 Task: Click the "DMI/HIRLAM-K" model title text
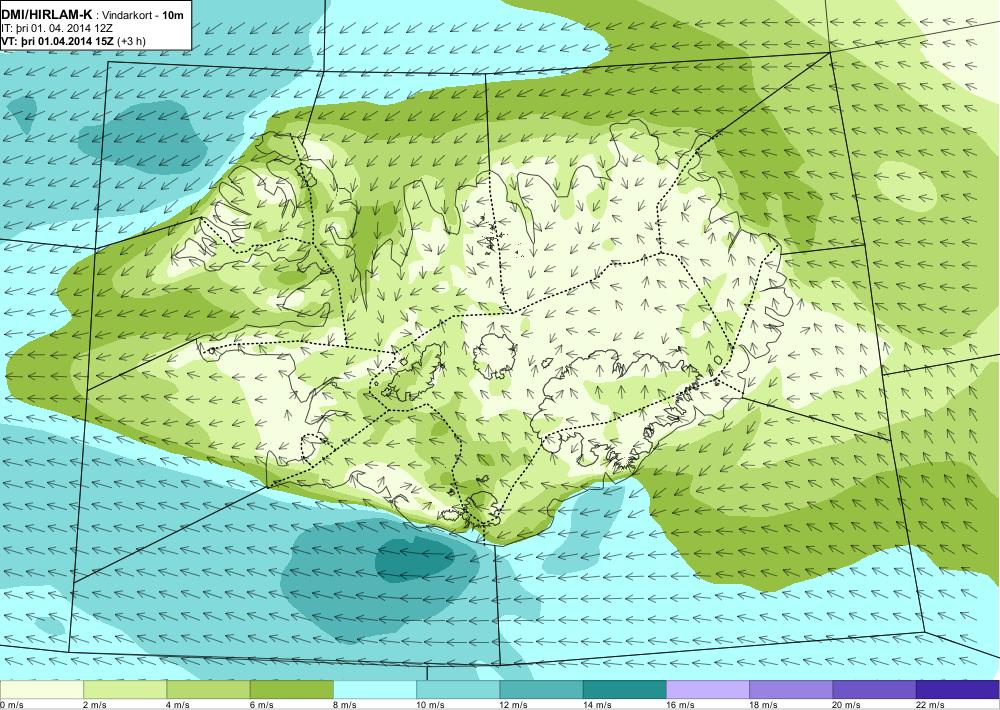(47, 15)
